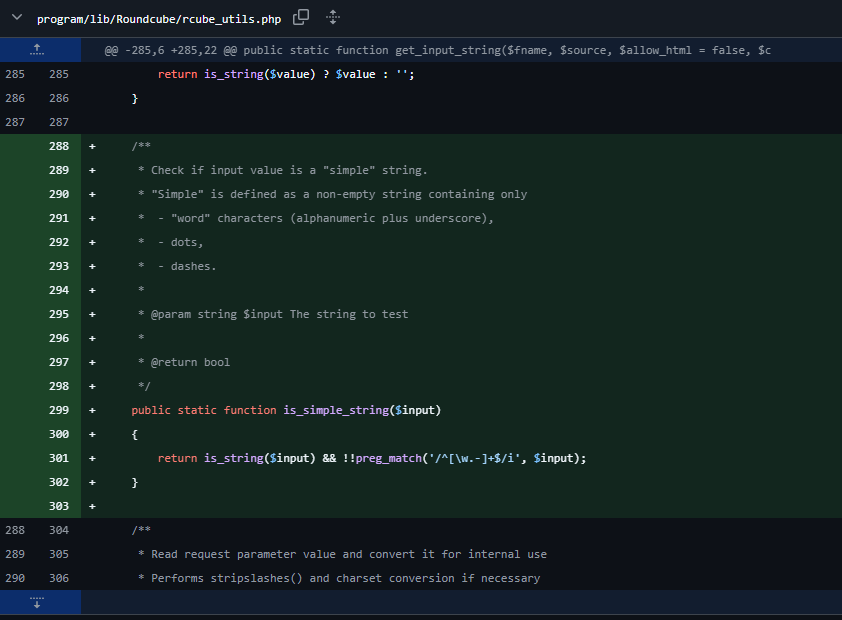Image resolution: width=842 pixels, height=620 pixels.
Task: Expand hidden lines below line 306
Action: click(x=38, y=602)
